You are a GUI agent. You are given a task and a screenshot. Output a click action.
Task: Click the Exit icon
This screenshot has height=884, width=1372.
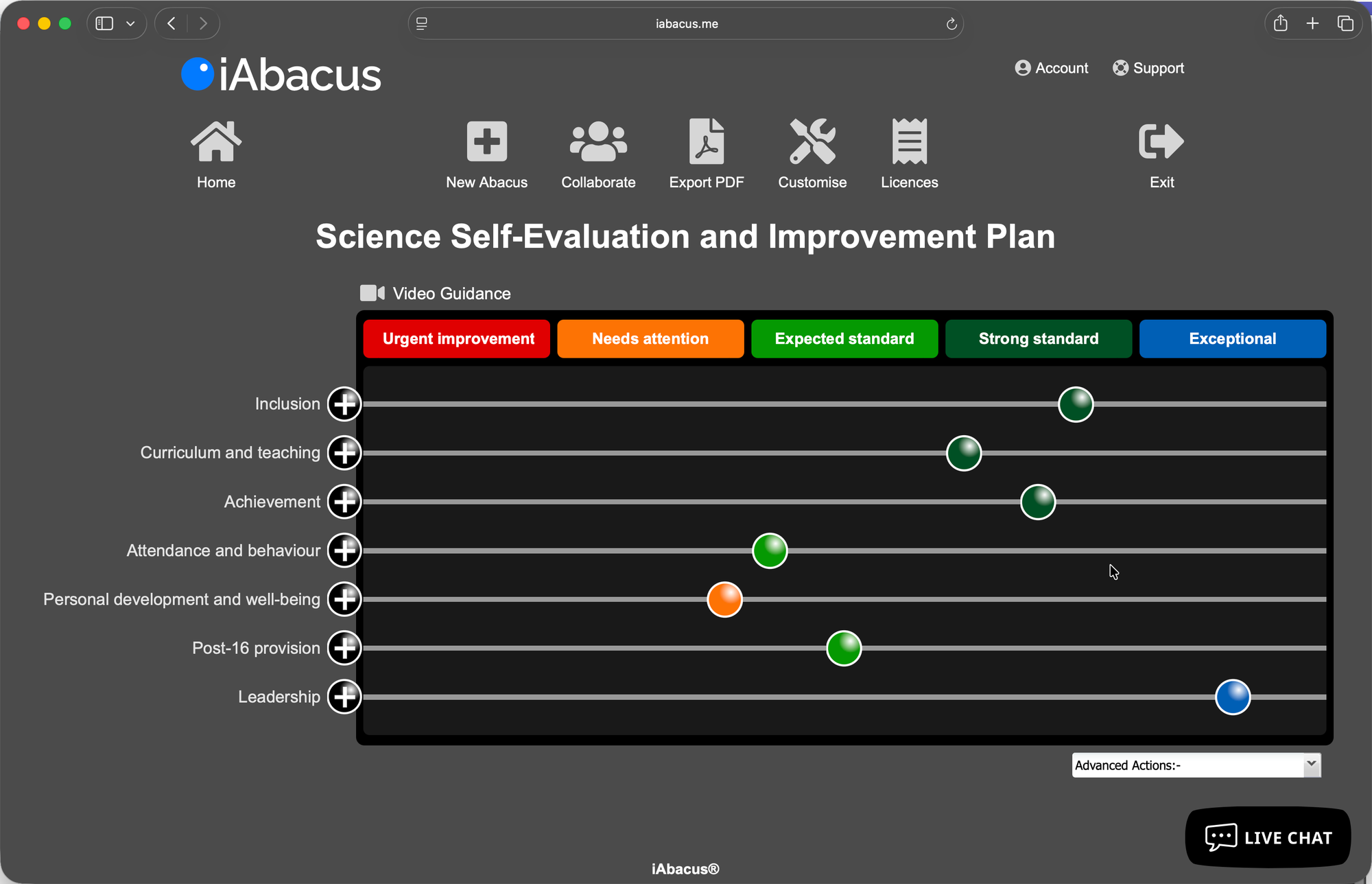pos(1161,142)
